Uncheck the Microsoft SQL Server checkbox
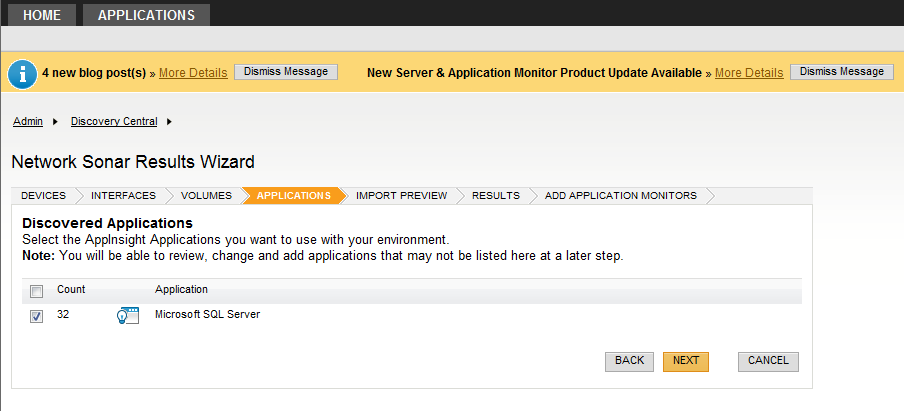The width and height of the screenshot is (904, 411). tap(36, 316)
